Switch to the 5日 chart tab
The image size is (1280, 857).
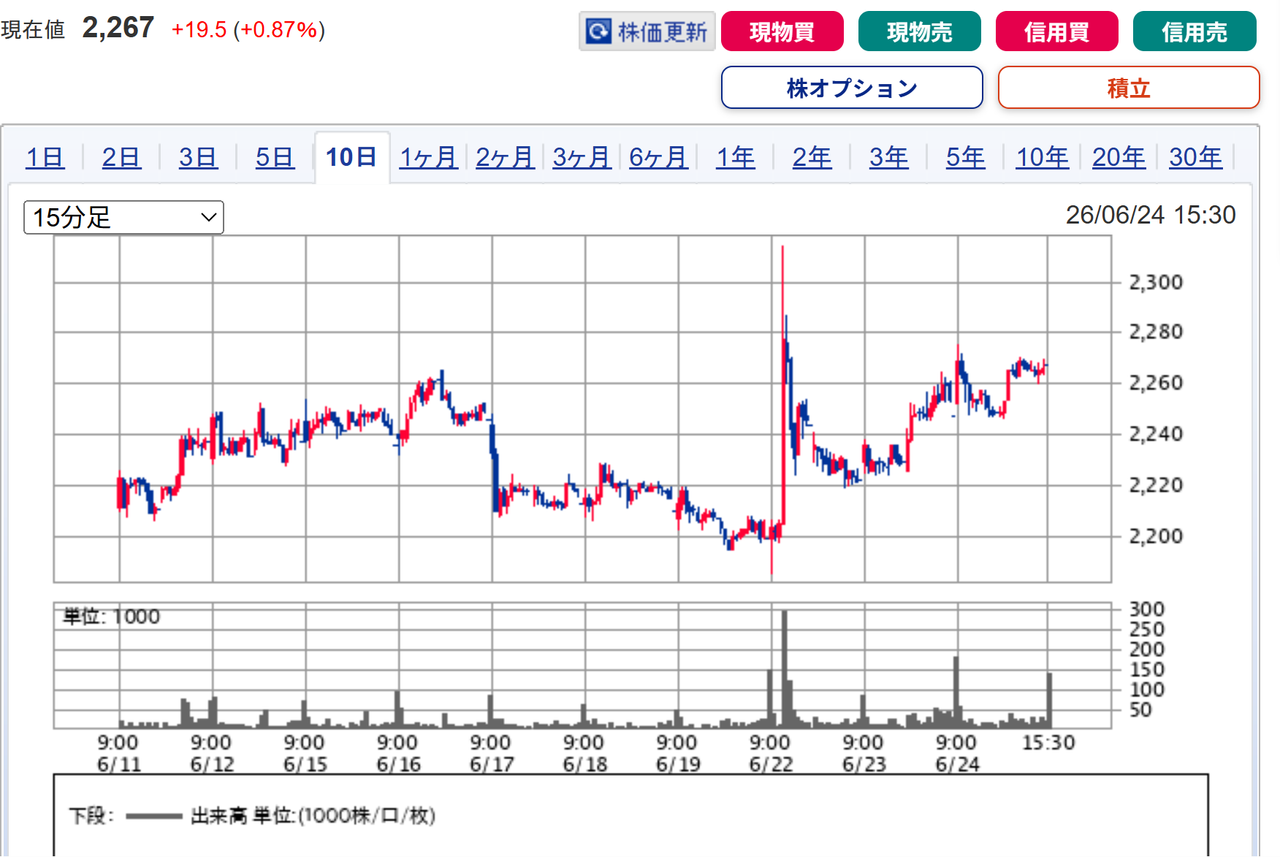point(275,157)
